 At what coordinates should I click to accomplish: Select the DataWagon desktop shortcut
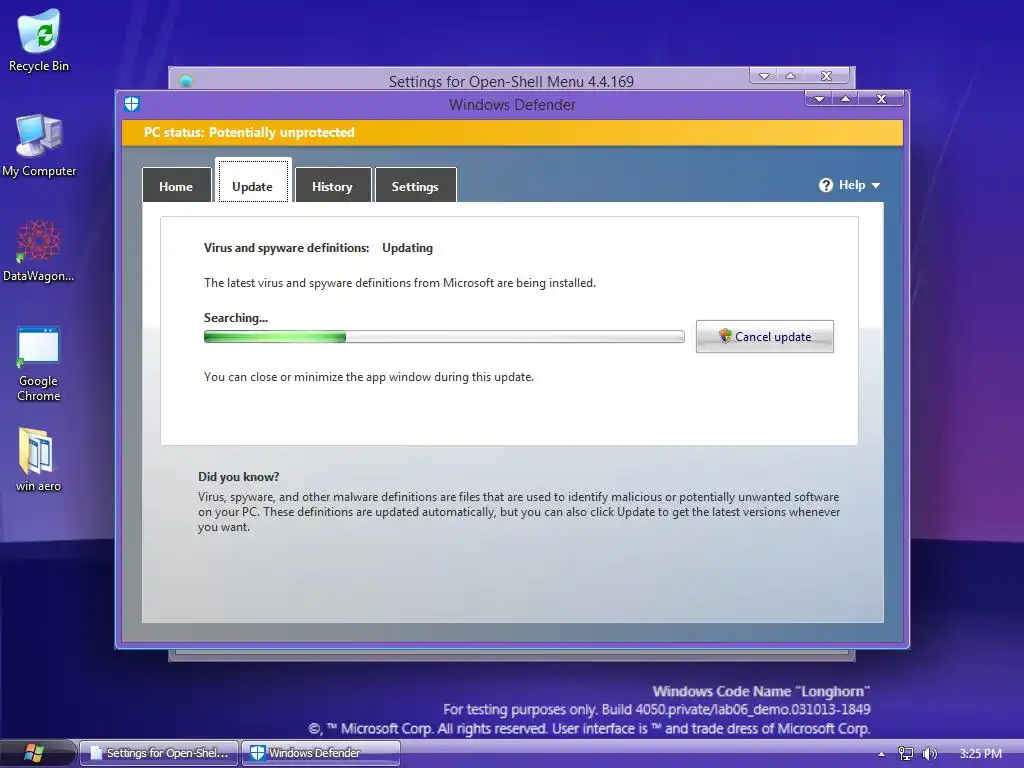(39, 251)
